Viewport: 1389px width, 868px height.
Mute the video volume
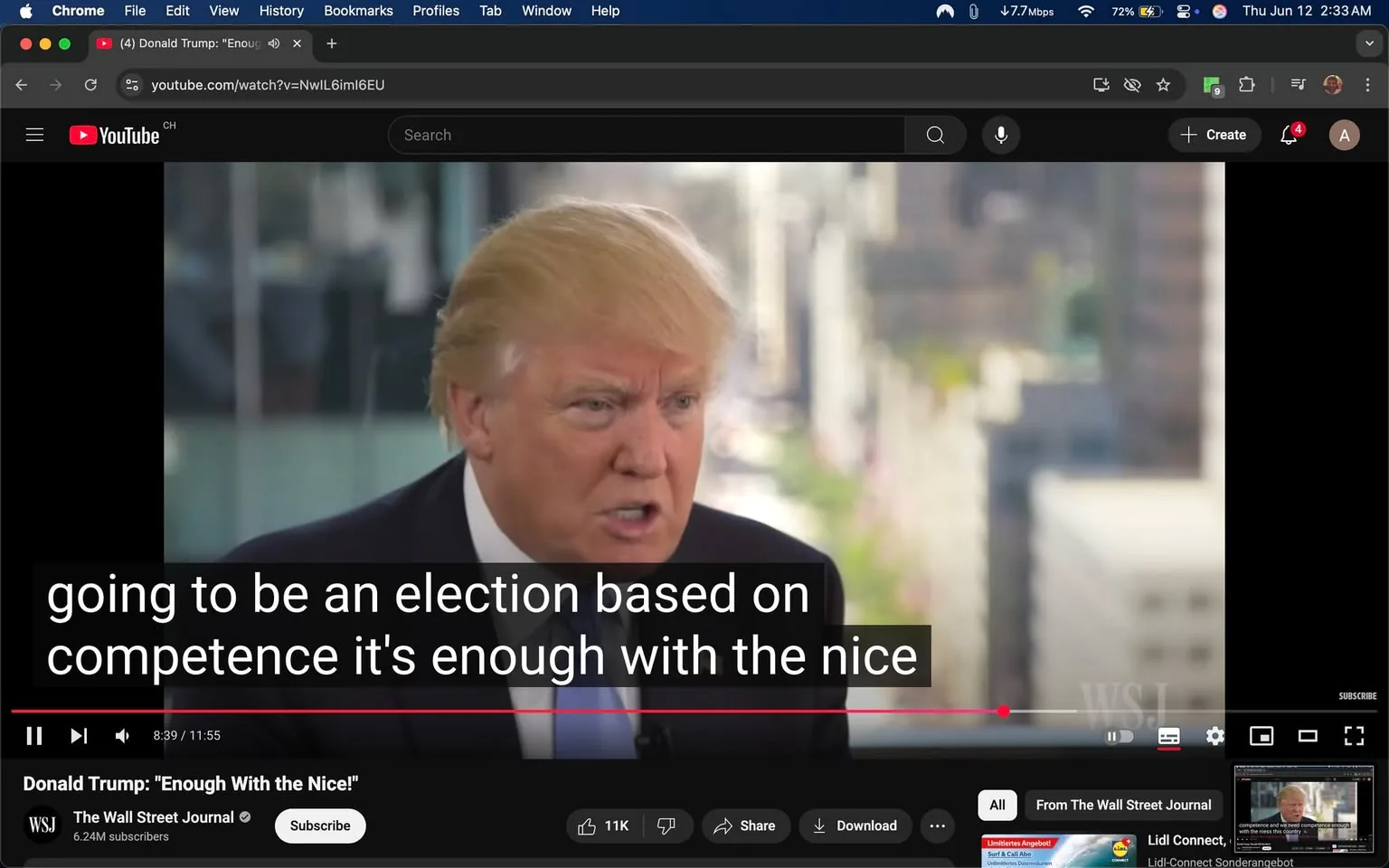tap(121, 735)
